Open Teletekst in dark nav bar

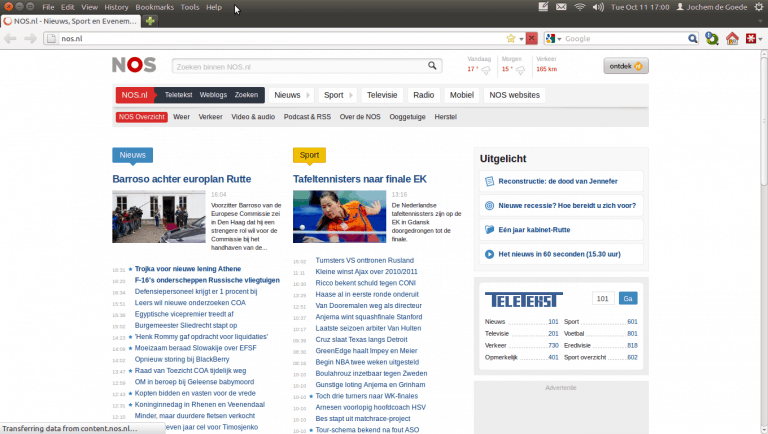click(178, 95)
